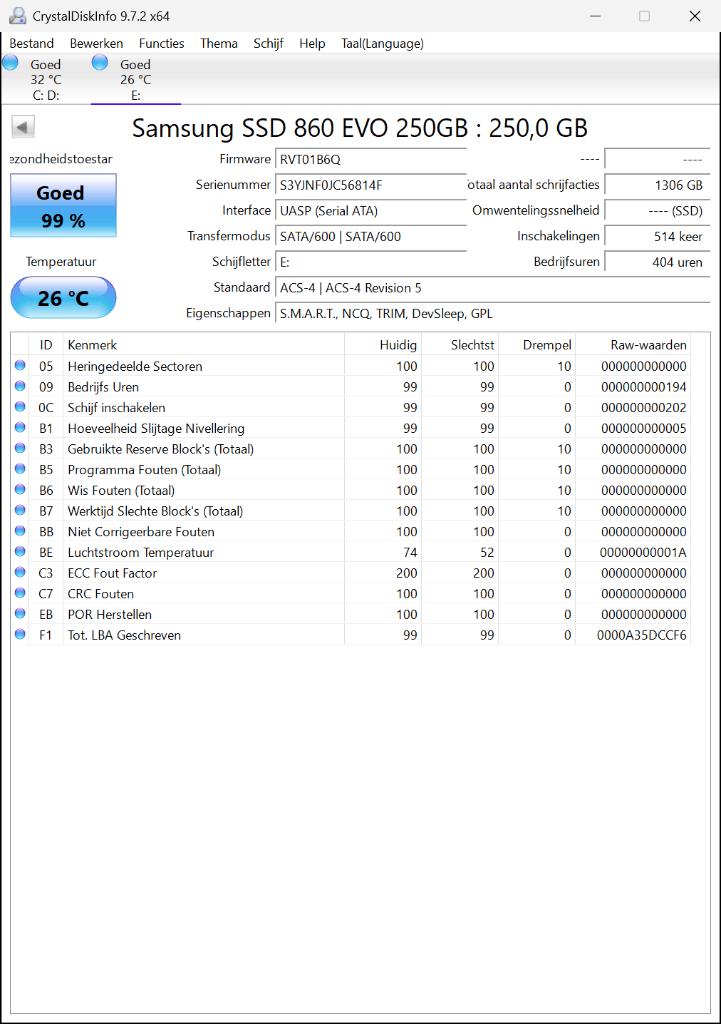Click status orb of Programma Fouten row
Viewport: 721px width, 1024px height.
point(20,470)
